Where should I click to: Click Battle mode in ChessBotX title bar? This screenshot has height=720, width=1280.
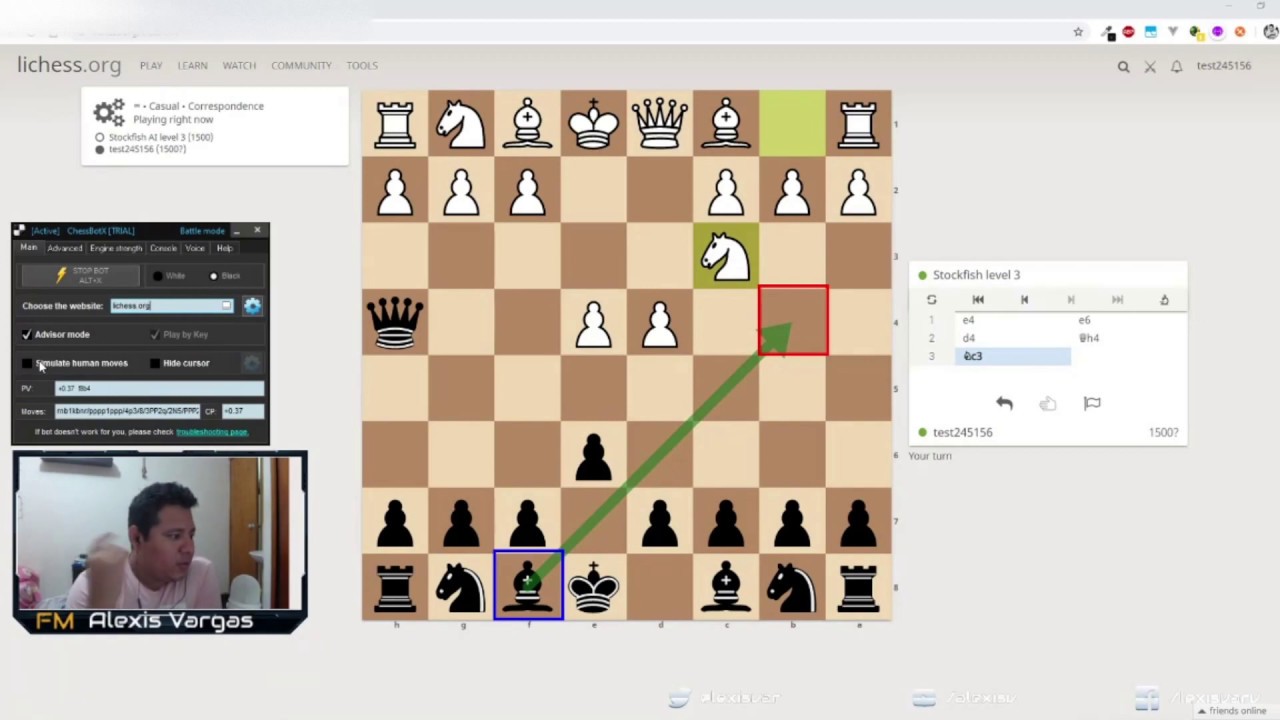click(x=202, y=231)
